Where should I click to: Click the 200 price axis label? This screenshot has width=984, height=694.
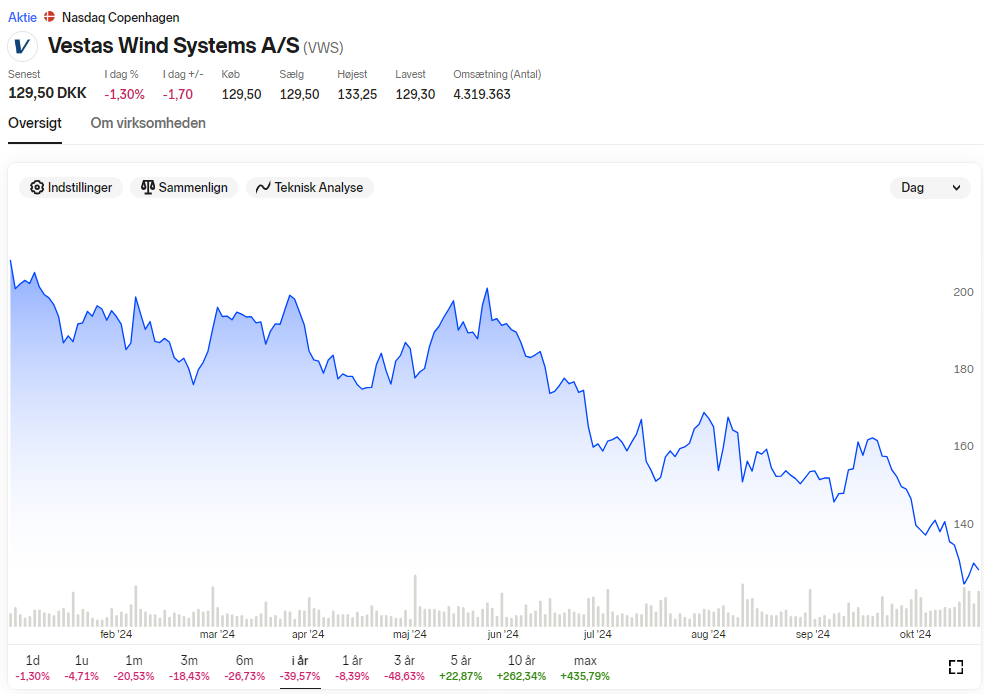tap(963, 292)
